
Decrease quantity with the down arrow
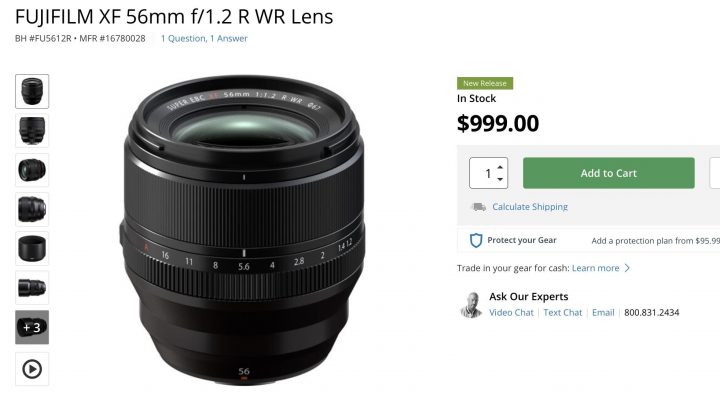pos(500,179)
